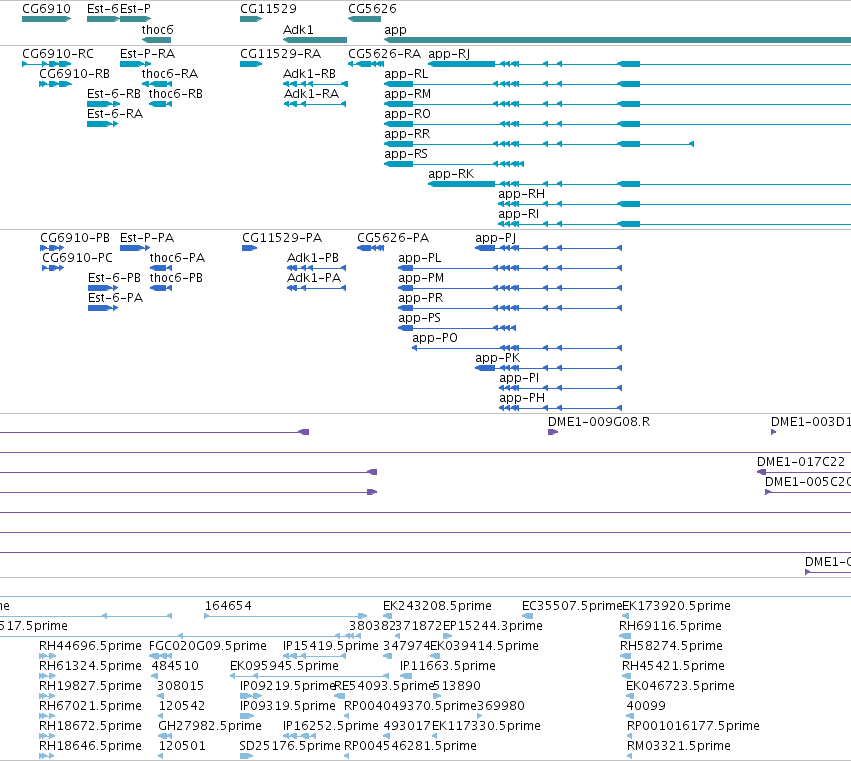Select the DME1-005C20 feature label
Viewport: 851px width, 761px height.
coord(808,483)
